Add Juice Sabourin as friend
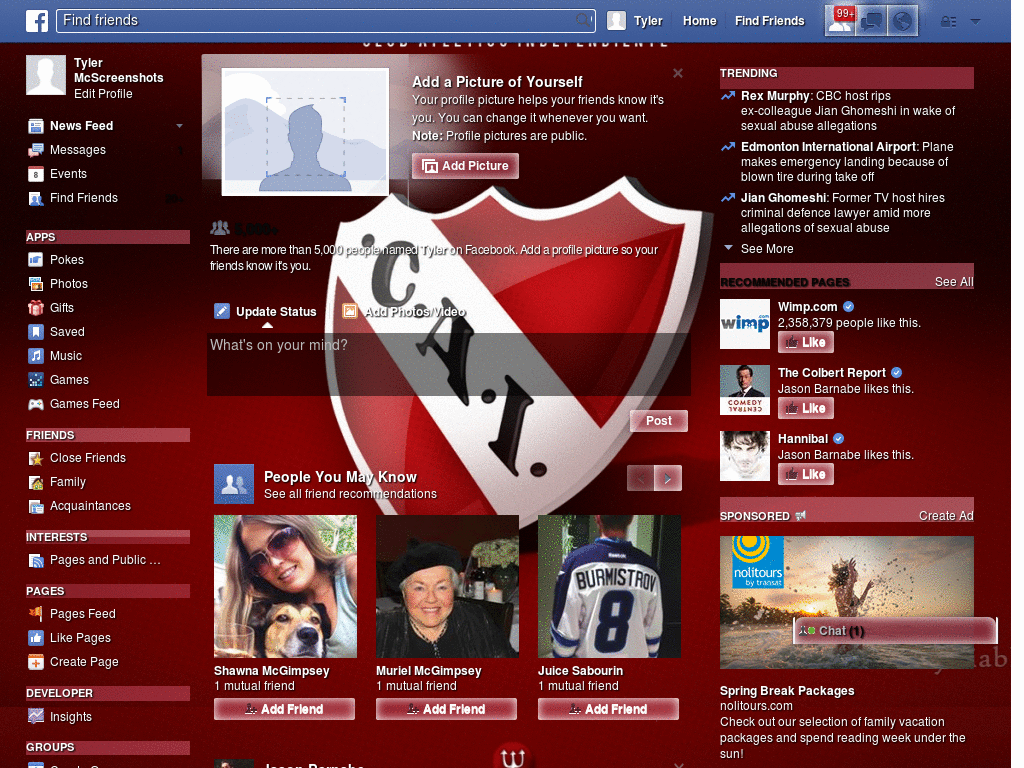 [608, 709]
